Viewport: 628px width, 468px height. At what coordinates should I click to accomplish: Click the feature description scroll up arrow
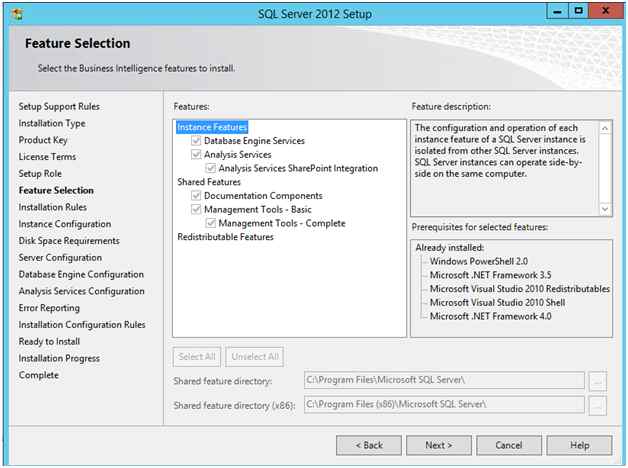tap(605, 129)
